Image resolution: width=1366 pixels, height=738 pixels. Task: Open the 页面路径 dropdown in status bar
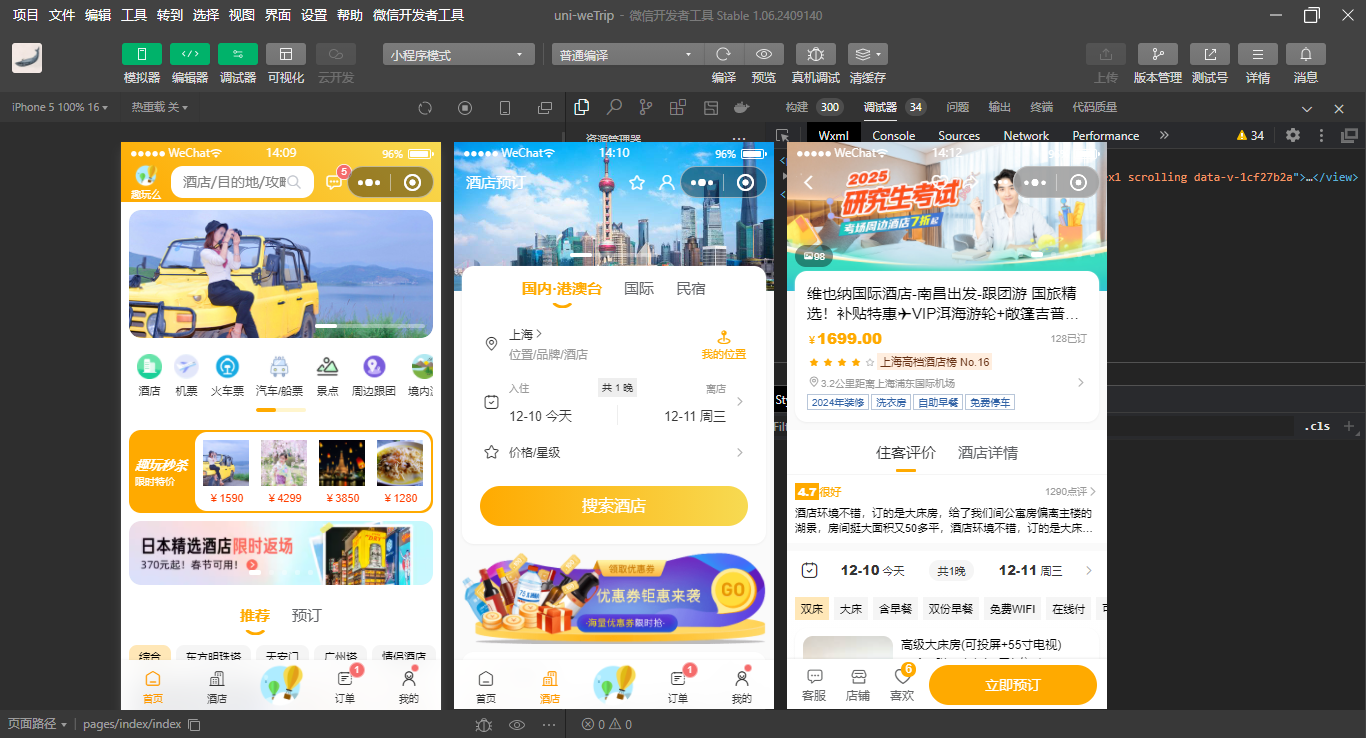coord(38,724)
